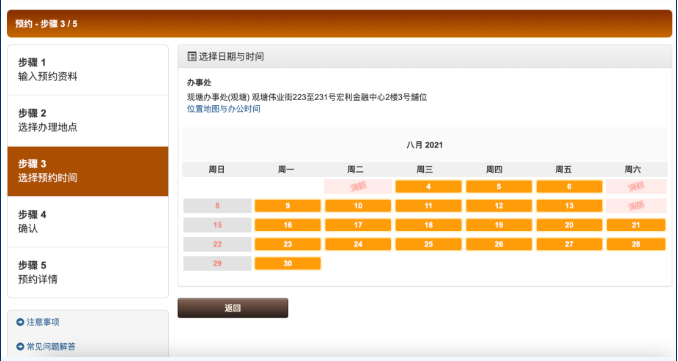Click the calendar icon beside 选择日期与时间

[x=192, y=56]
